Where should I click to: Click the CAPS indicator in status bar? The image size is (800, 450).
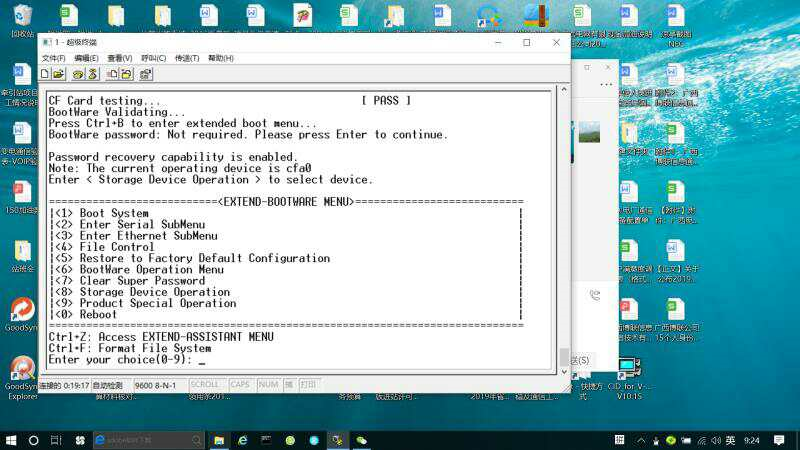240,385
